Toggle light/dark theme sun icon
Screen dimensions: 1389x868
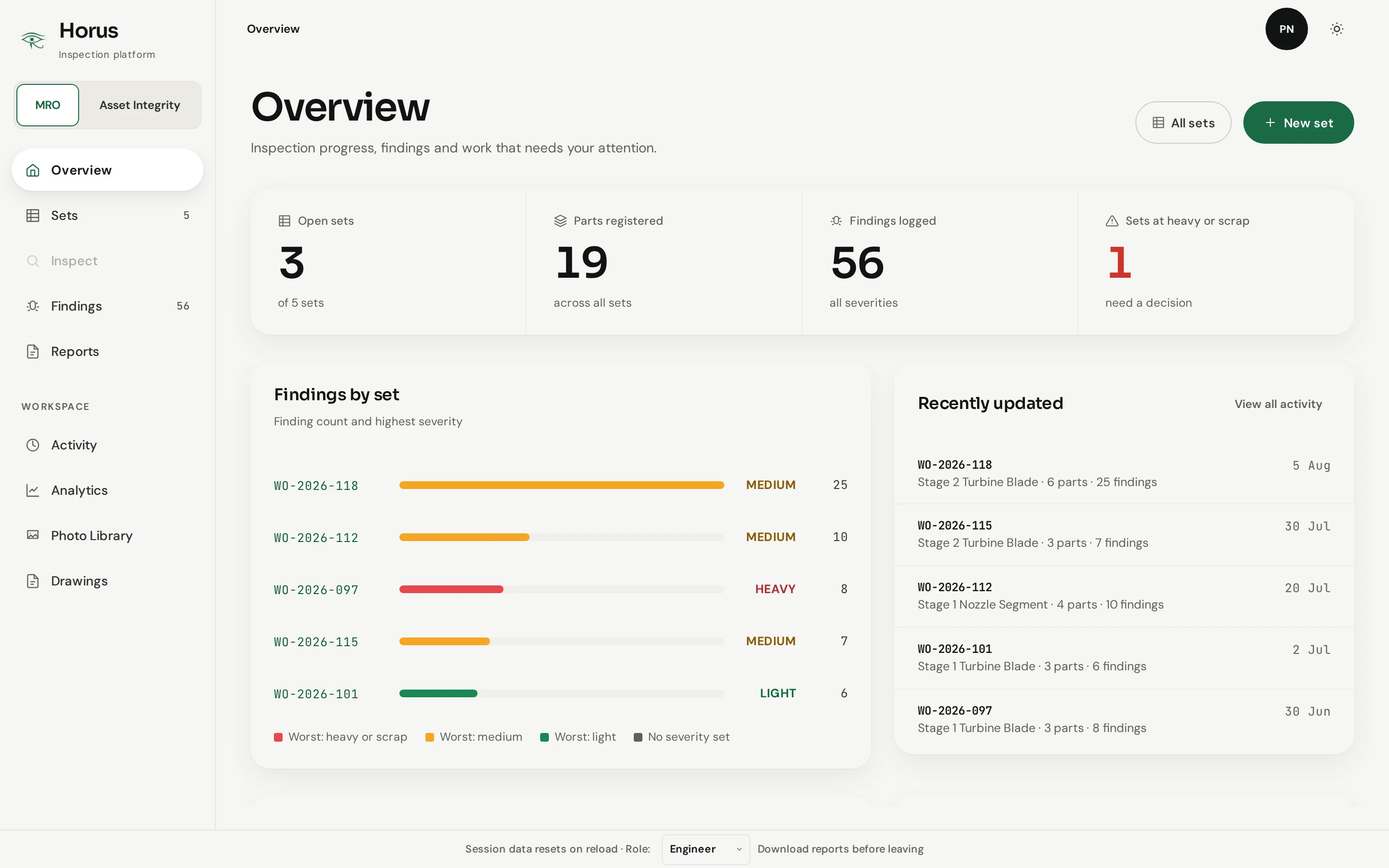pyautogui.click(x=1337, y=29)
